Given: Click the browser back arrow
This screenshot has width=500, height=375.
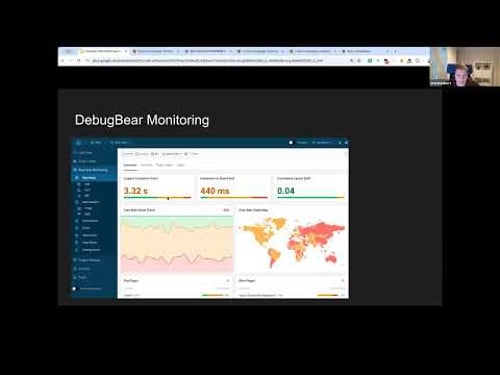Looking at the screenshot, I should 63,61.
